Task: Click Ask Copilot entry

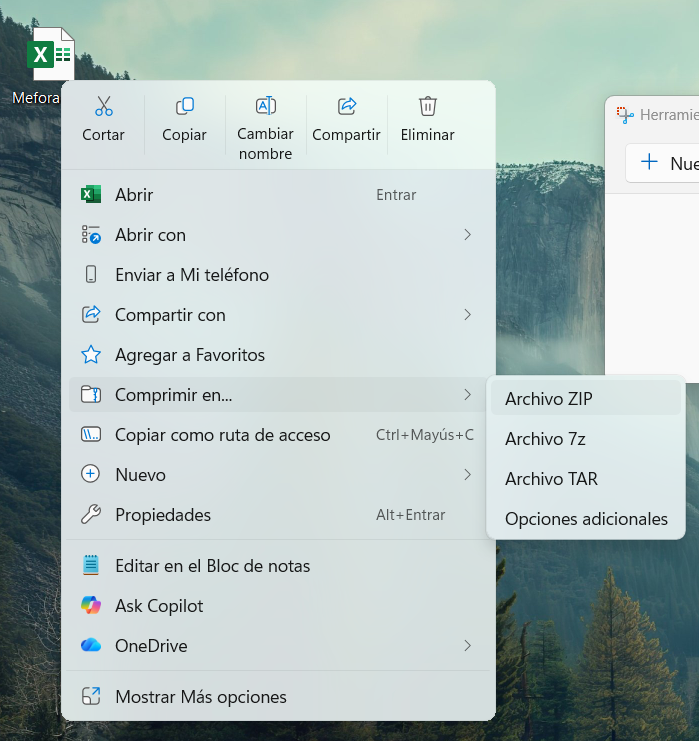Action: click(159, 606)
